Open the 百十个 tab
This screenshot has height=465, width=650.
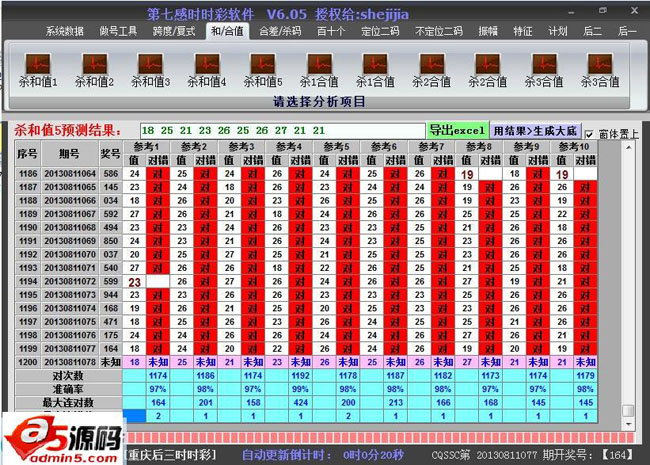point(331,31)
